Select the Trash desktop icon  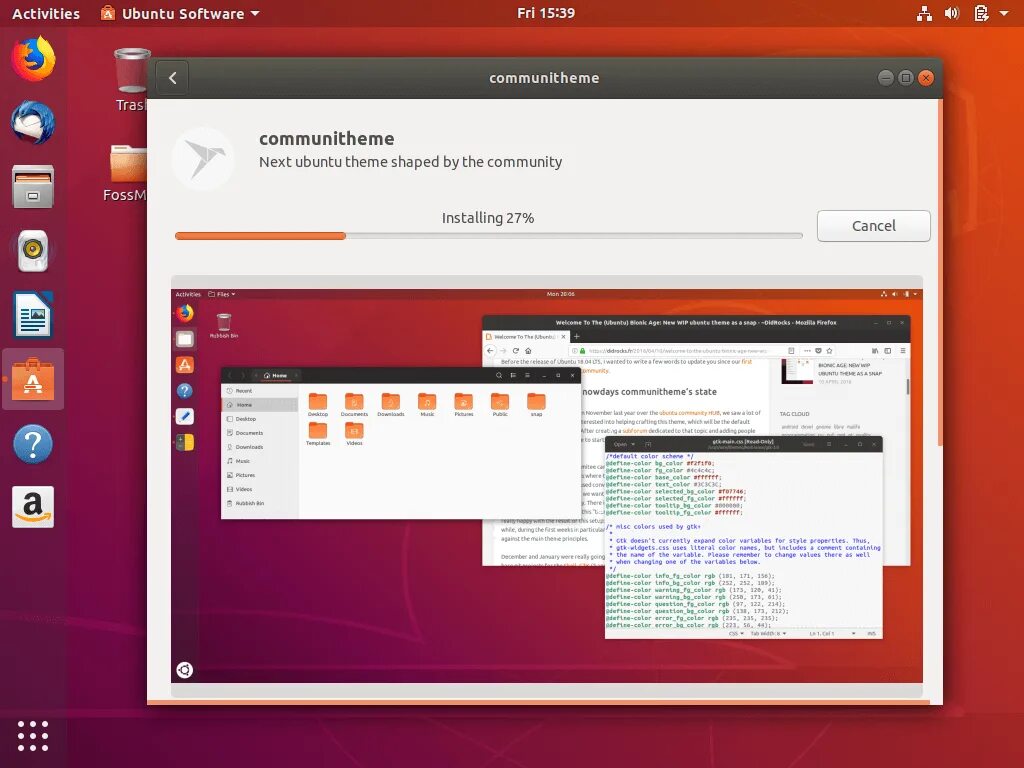pyautogui.click(x=131, y=80)
